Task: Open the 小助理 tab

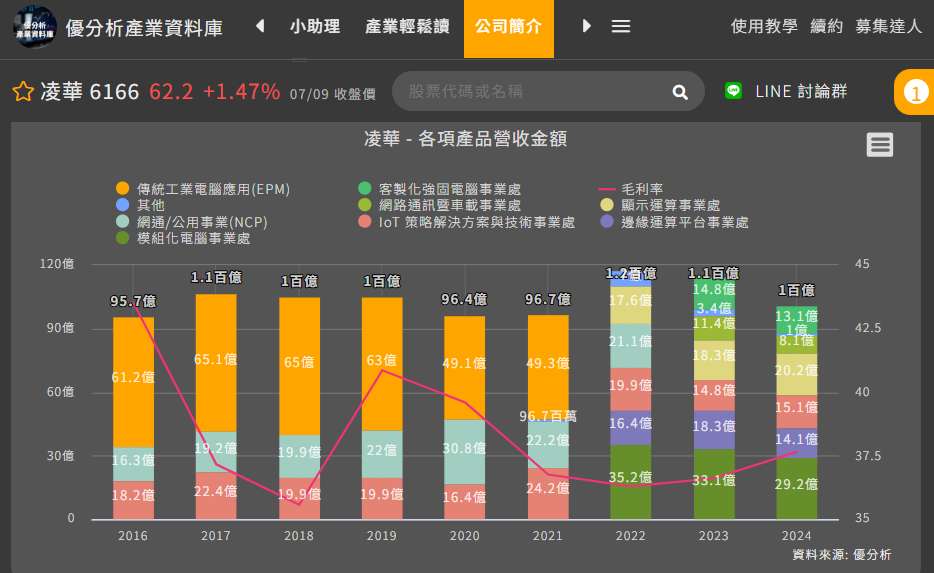Action: tap(315, 26)
